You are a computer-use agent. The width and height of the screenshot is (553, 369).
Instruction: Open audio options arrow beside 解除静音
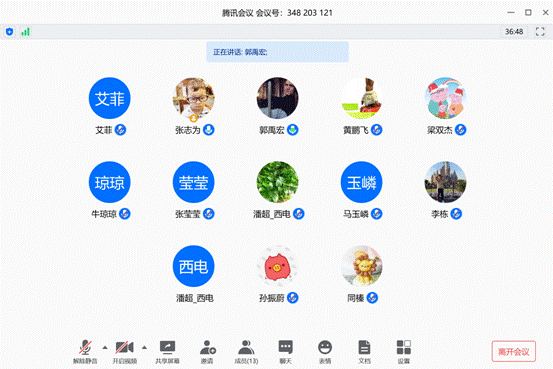pyautogui.click(x=105, y=347)
